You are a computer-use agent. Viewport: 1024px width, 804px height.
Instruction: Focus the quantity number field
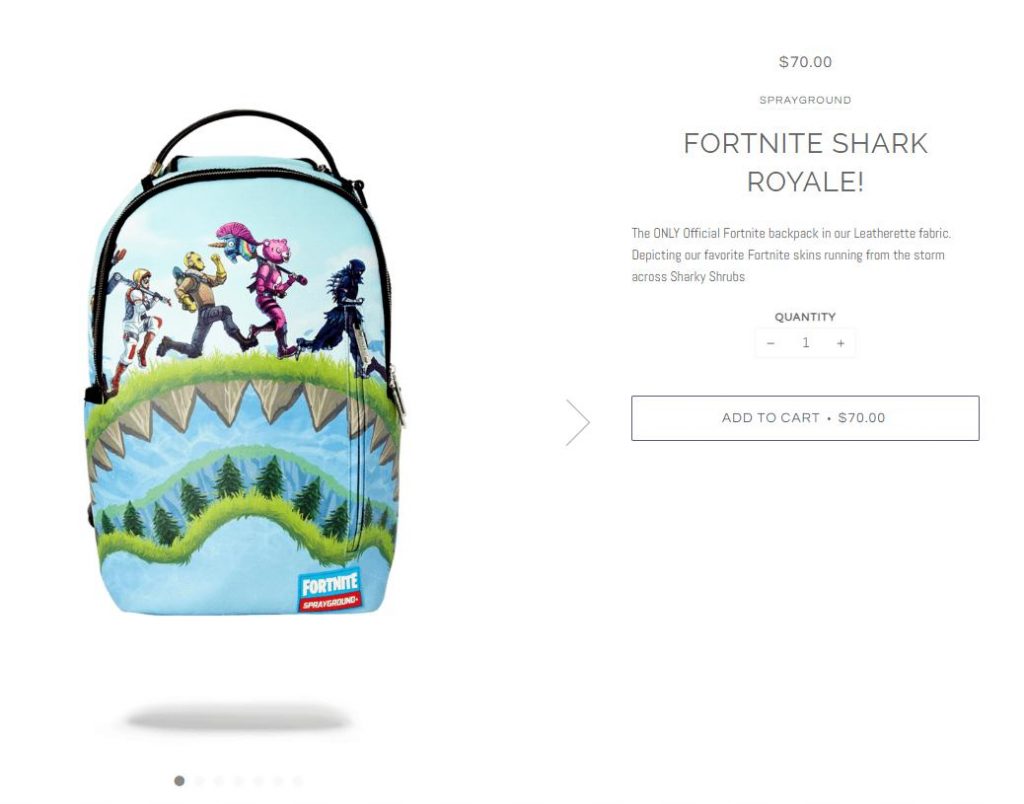[x=806, y=343]
